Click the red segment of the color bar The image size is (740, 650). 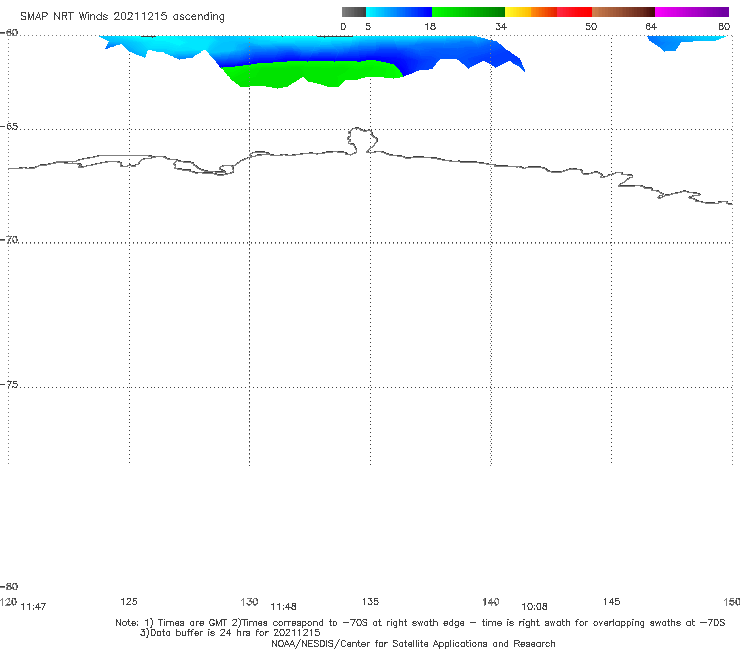(x=574, y=12)
